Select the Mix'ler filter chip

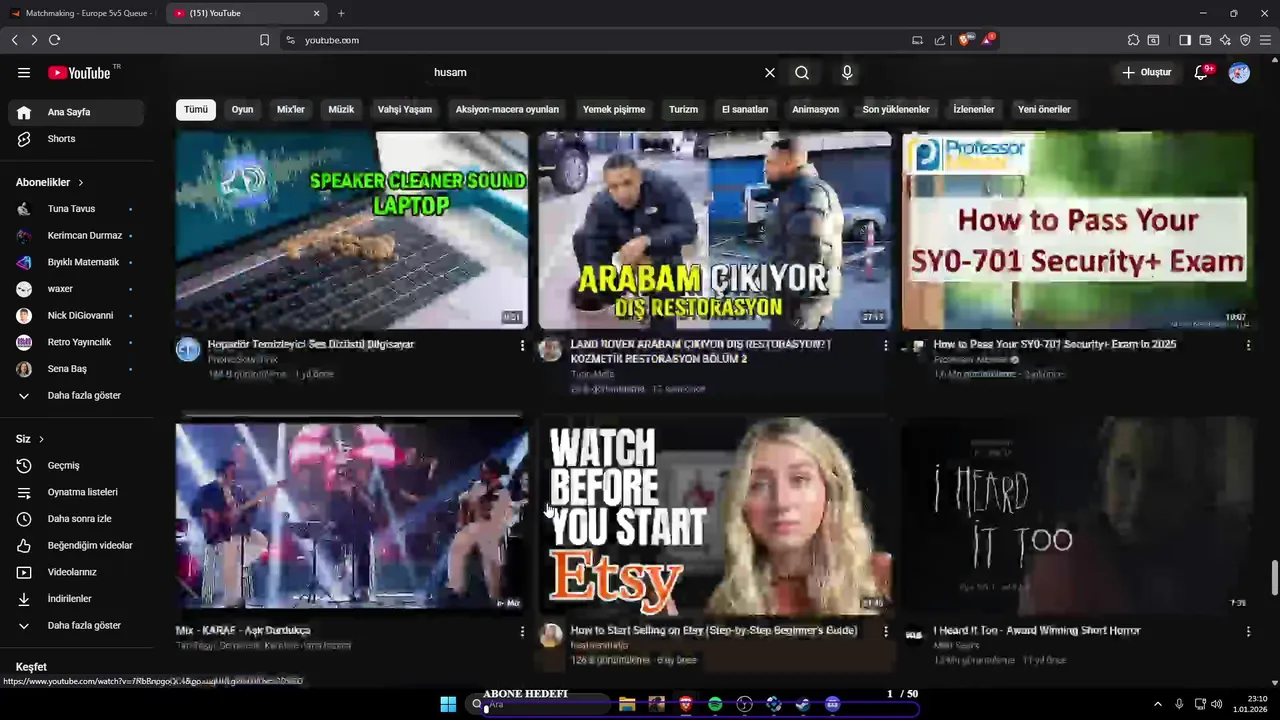pyautogui.click(x=291, y=109)
